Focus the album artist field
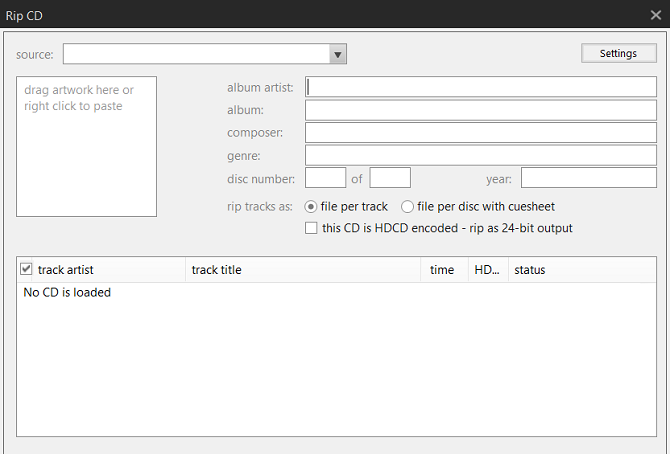 [481, 87]
